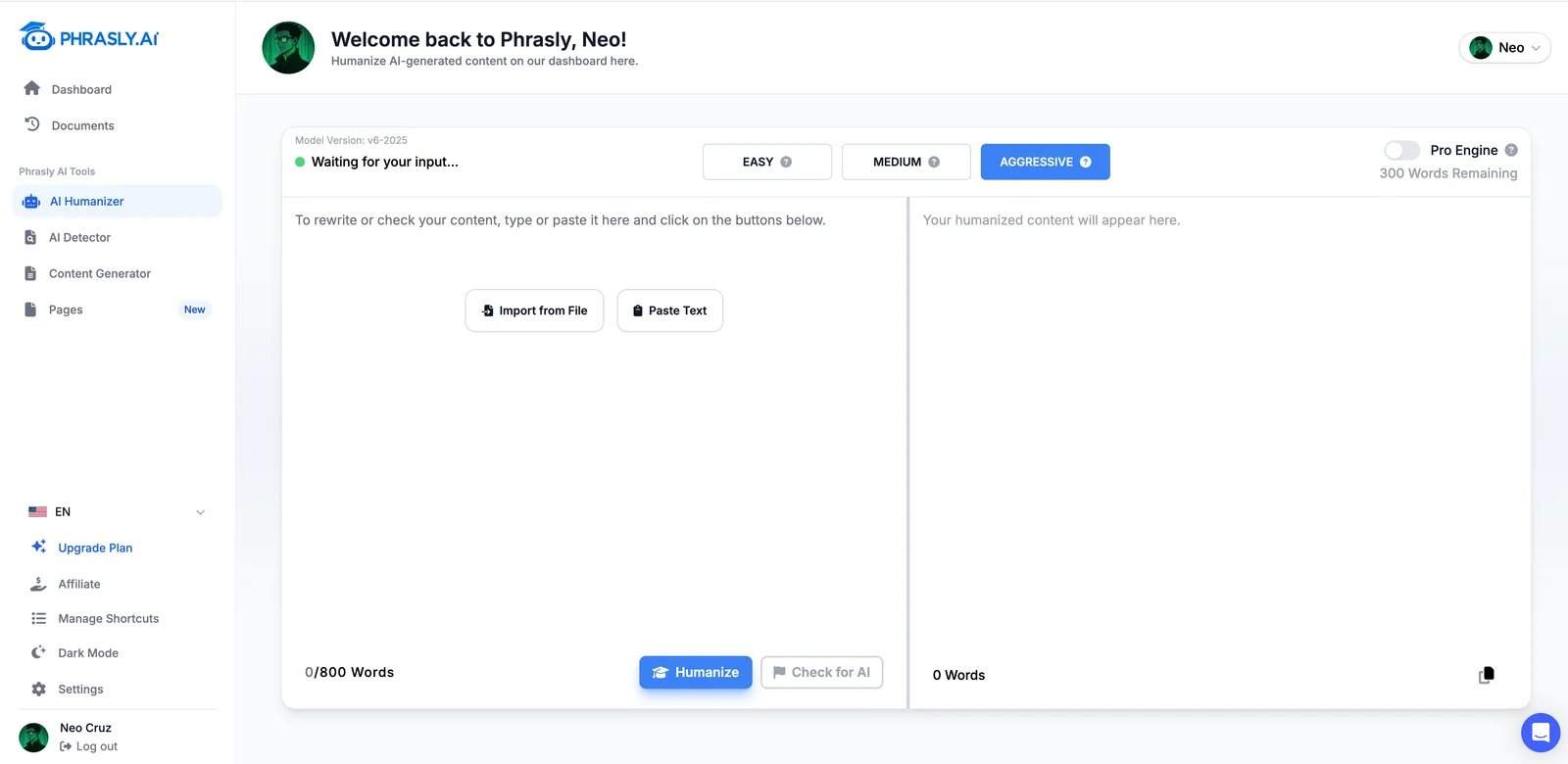This screenshot has height=764, width=1568.
Task: Click the Check for AI button
Action: [822, 672]
